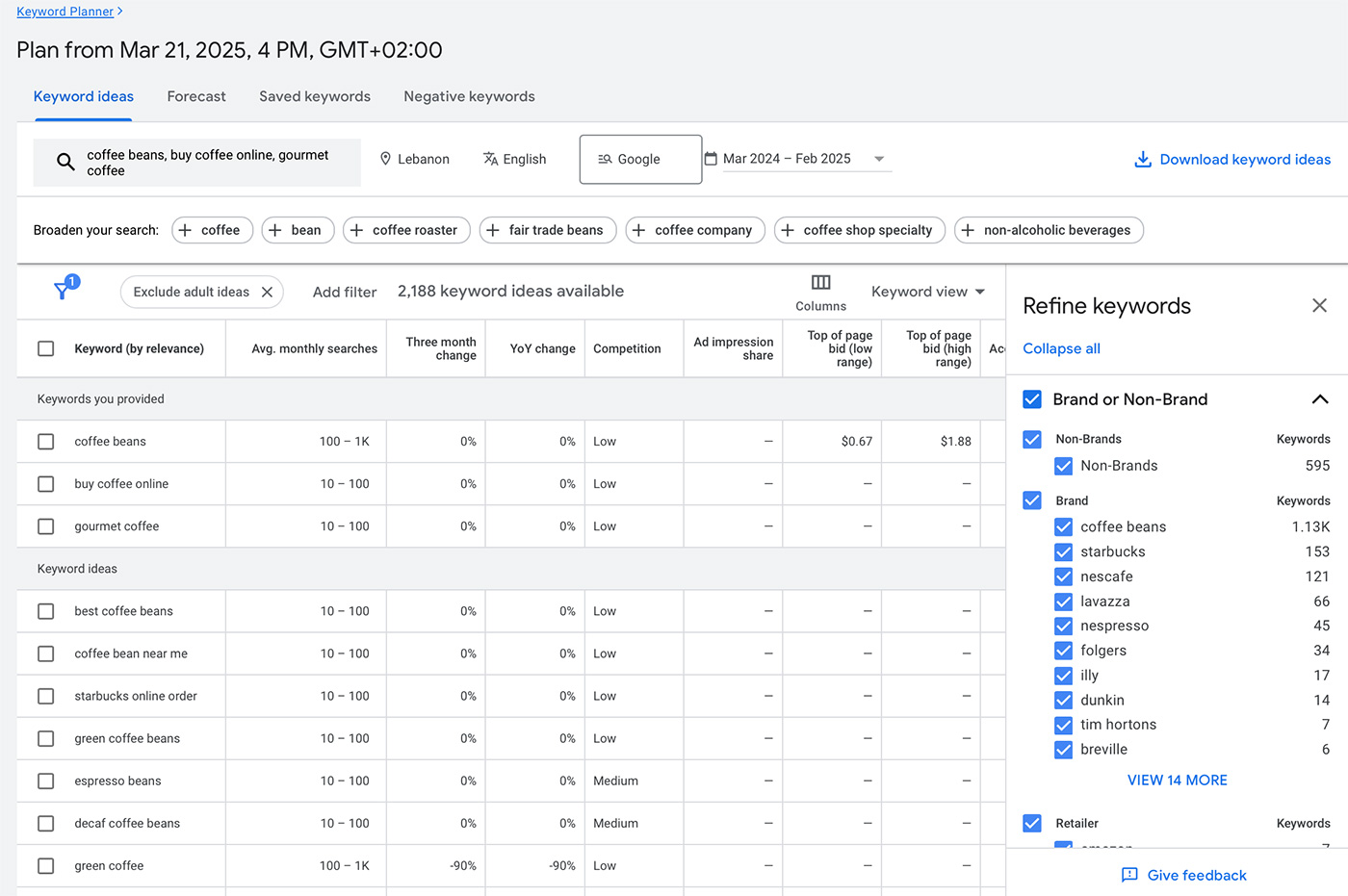The image size is (1348, 896).
Task: Click Download keyword ideas
Action: [x=1232, y=160]
